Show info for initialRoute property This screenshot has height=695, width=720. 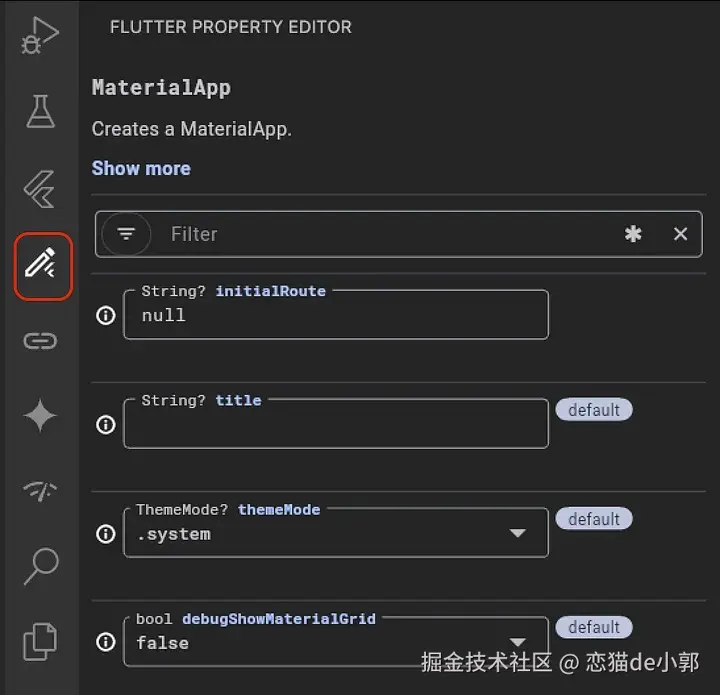106,315
